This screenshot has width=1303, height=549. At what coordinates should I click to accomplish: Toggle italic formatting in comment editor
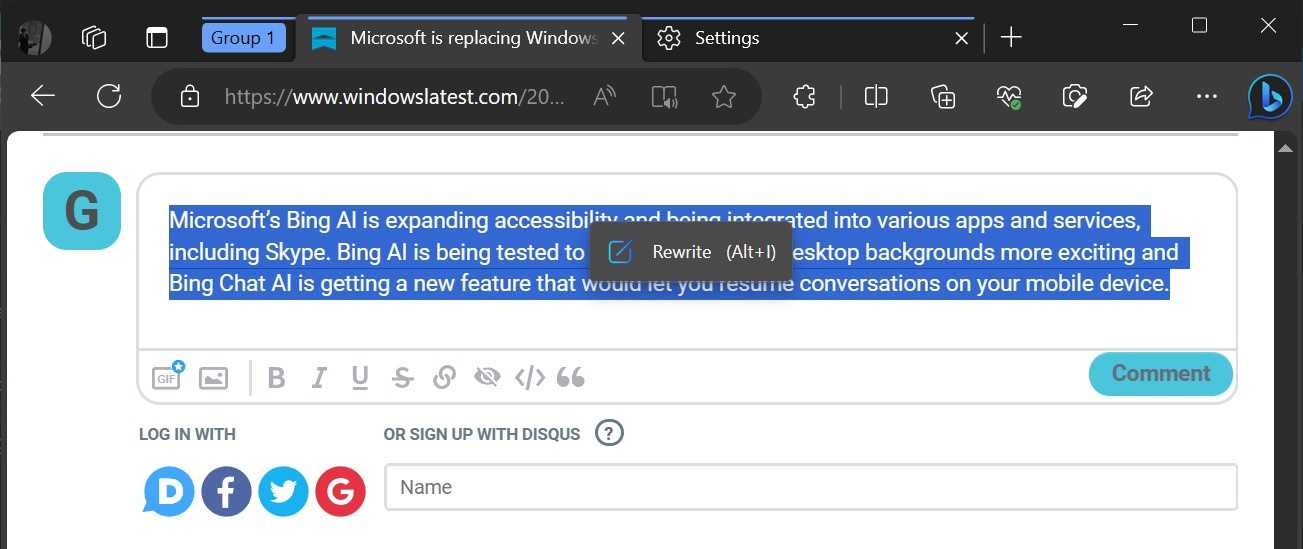319,378
